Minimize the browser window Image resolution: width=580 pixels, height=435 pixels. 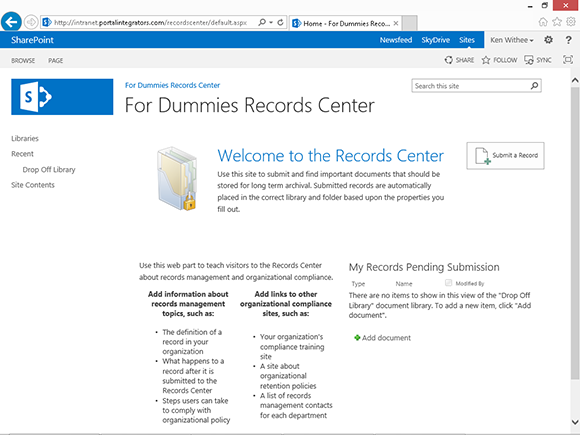click(530, 6)
